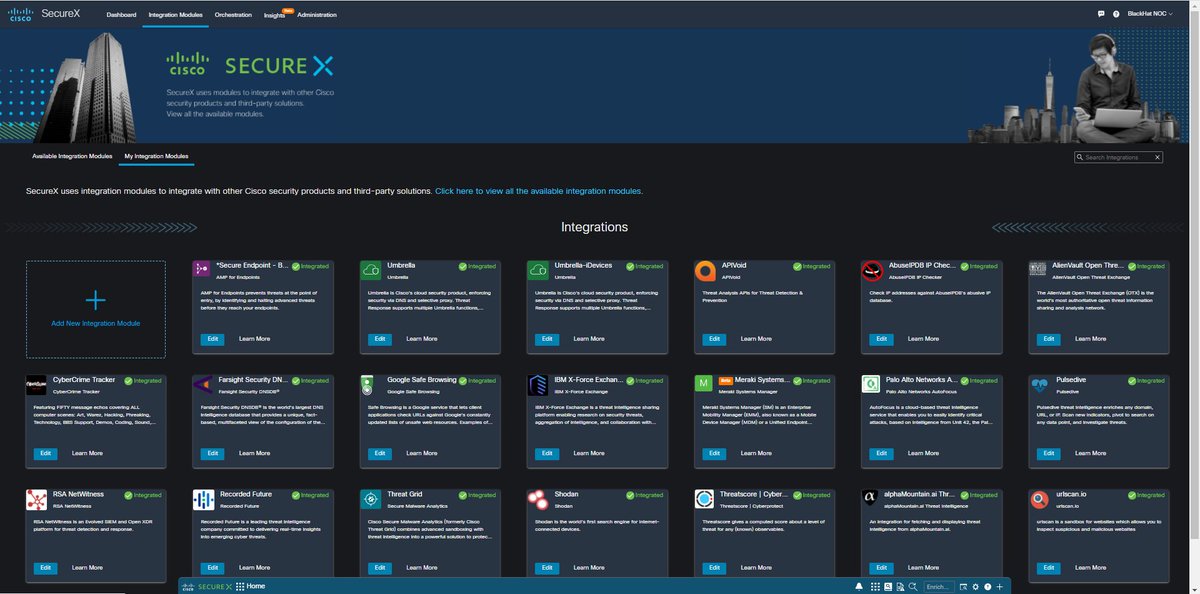Clear the Search Integrations field with X
1200x594 pixels.
coord(1157,157)
